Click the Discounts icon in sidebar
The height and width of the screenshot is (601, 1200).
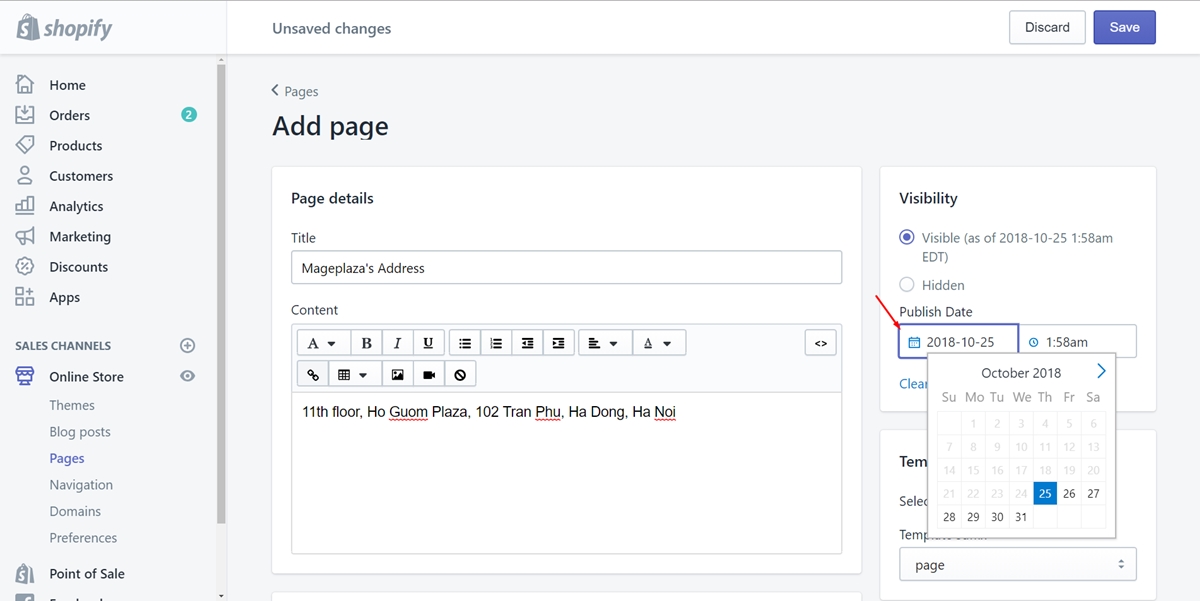click(x=25, y=267)
